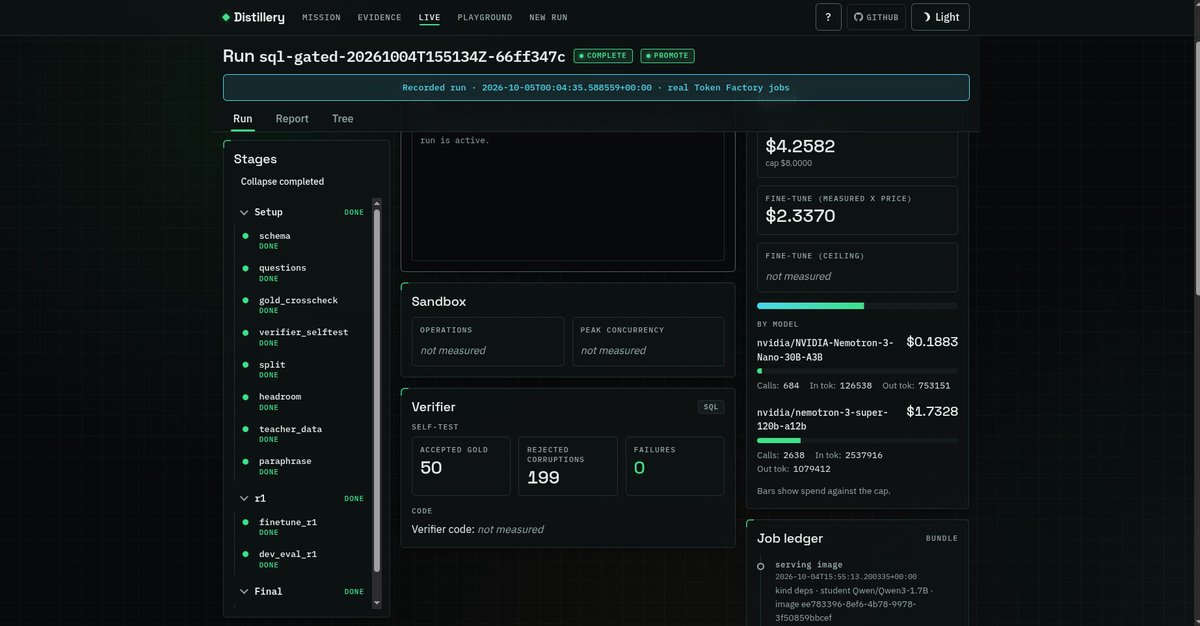Click the Verifier code not measured text
Viewport: 1200px width, 626px height.
(x=478, y=529)
